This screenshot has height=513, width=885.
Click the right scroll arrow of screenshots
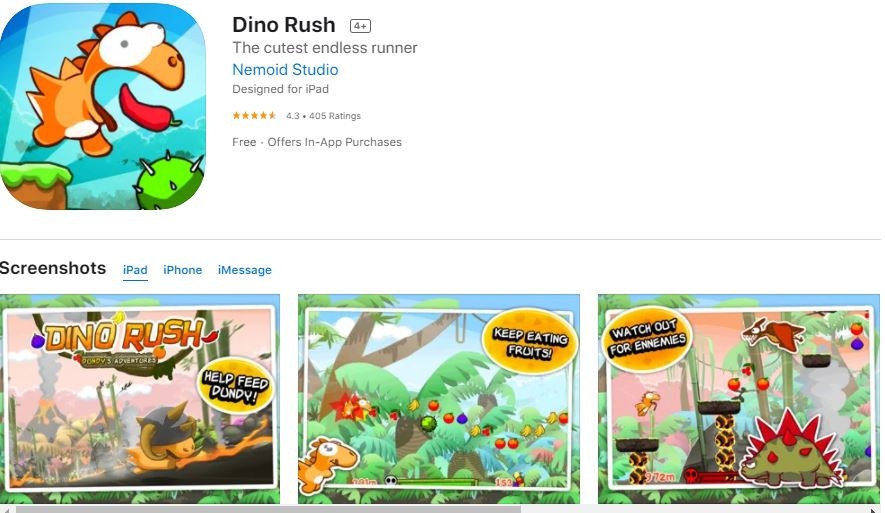pyautogui.click(x=875, y=510)
